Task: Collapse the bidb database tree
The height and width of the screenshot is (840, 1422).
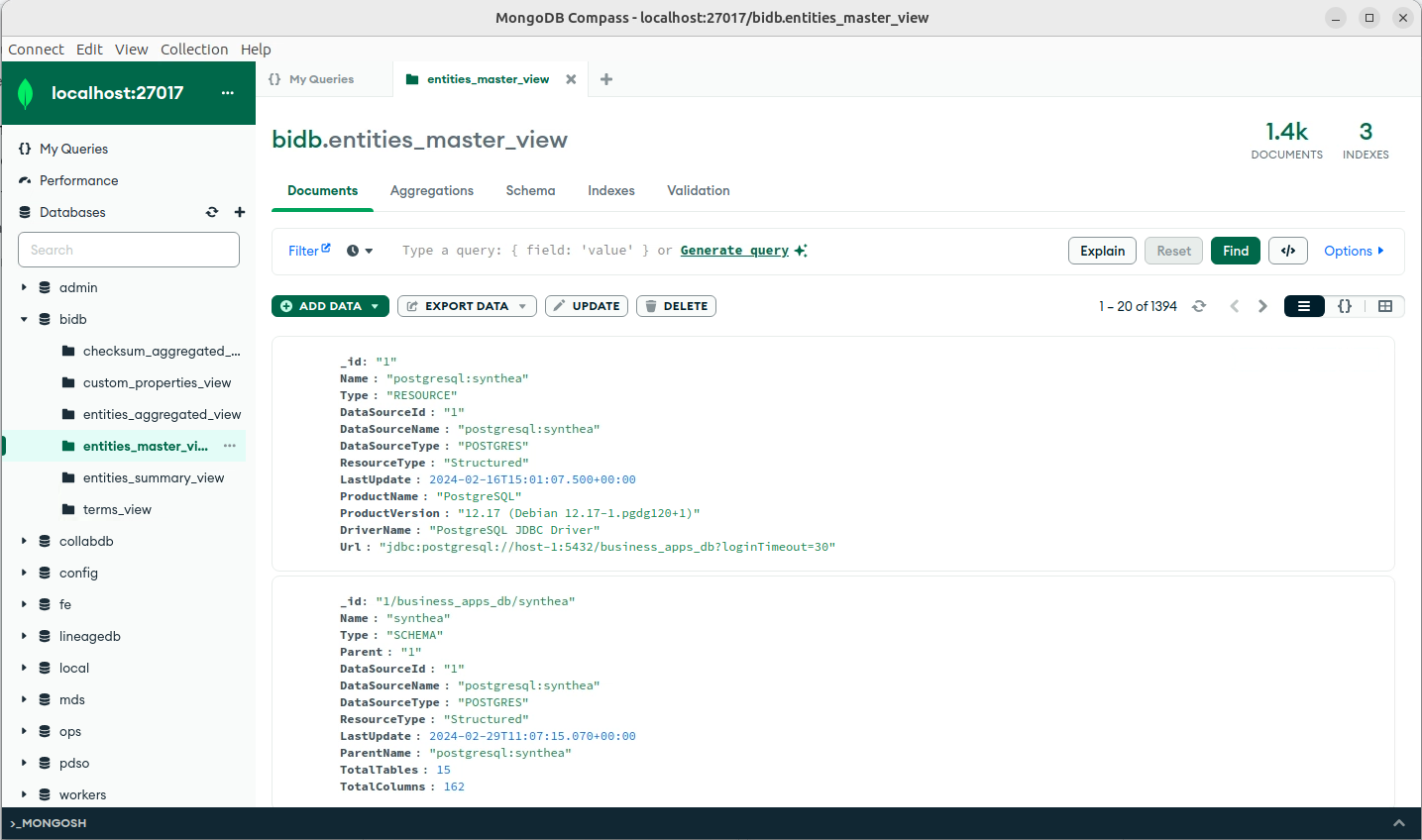Action: [x=24, y=319]
